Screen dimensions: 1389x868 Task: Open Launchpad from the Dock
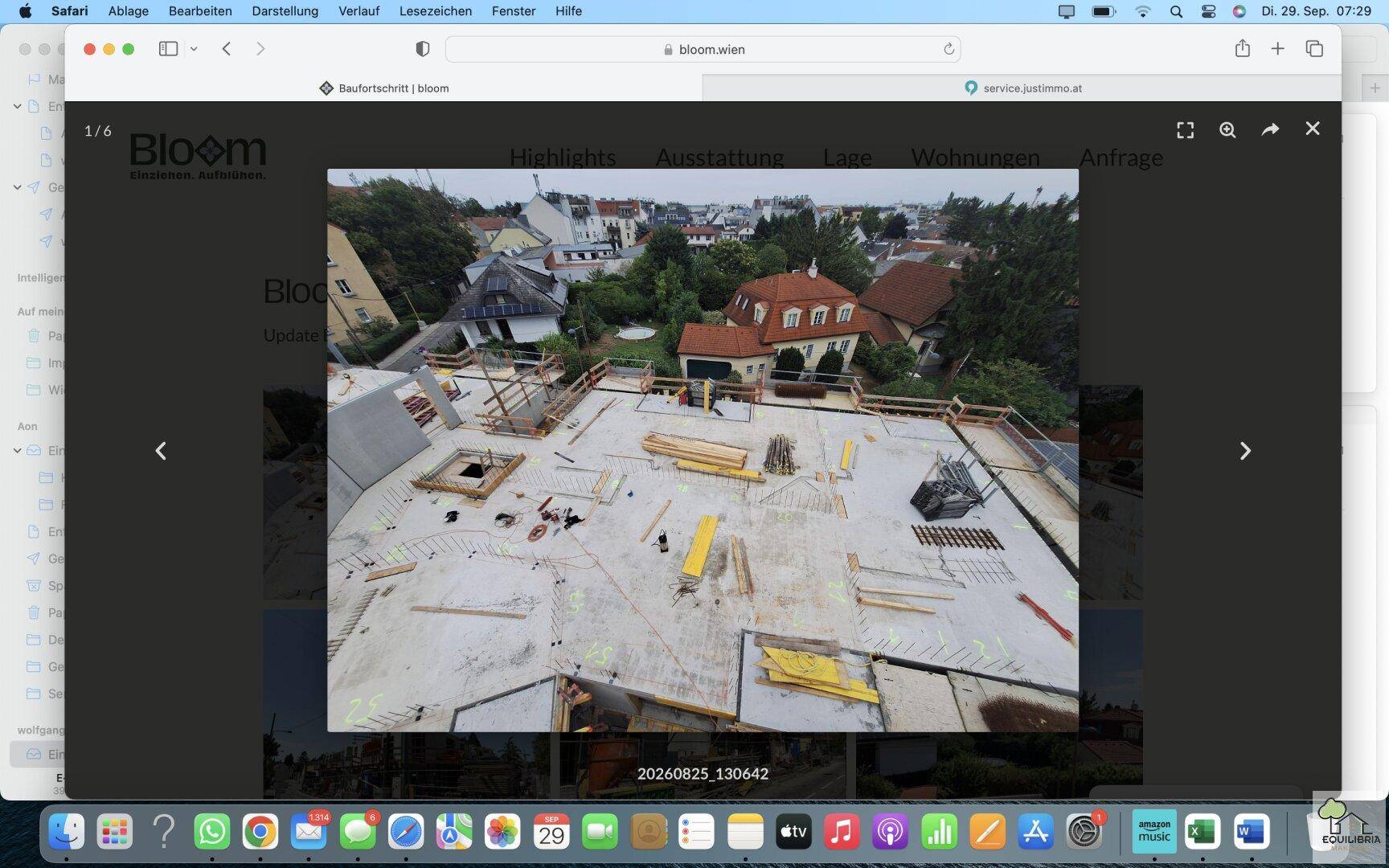115,832
